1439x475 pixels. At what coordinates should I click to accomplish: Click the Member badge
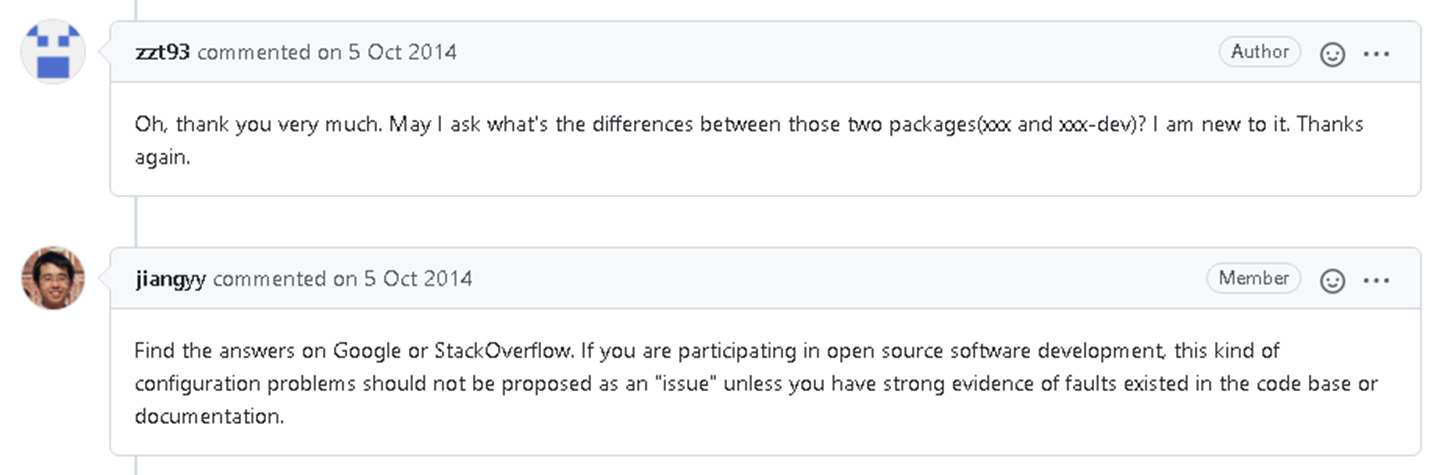(x=1253, y=278)
